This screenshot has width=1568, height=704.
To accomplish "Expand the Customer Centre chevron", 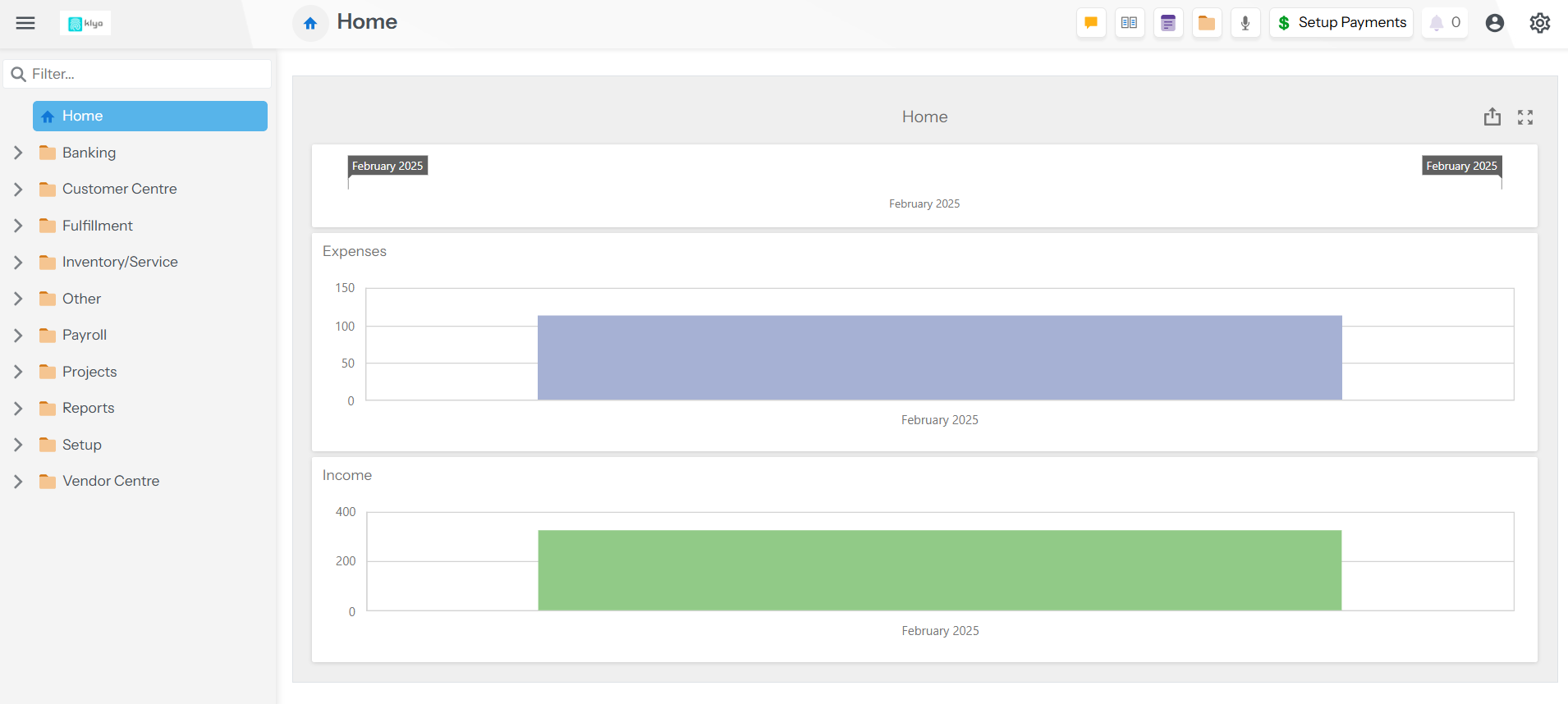I will coord(18,189).
